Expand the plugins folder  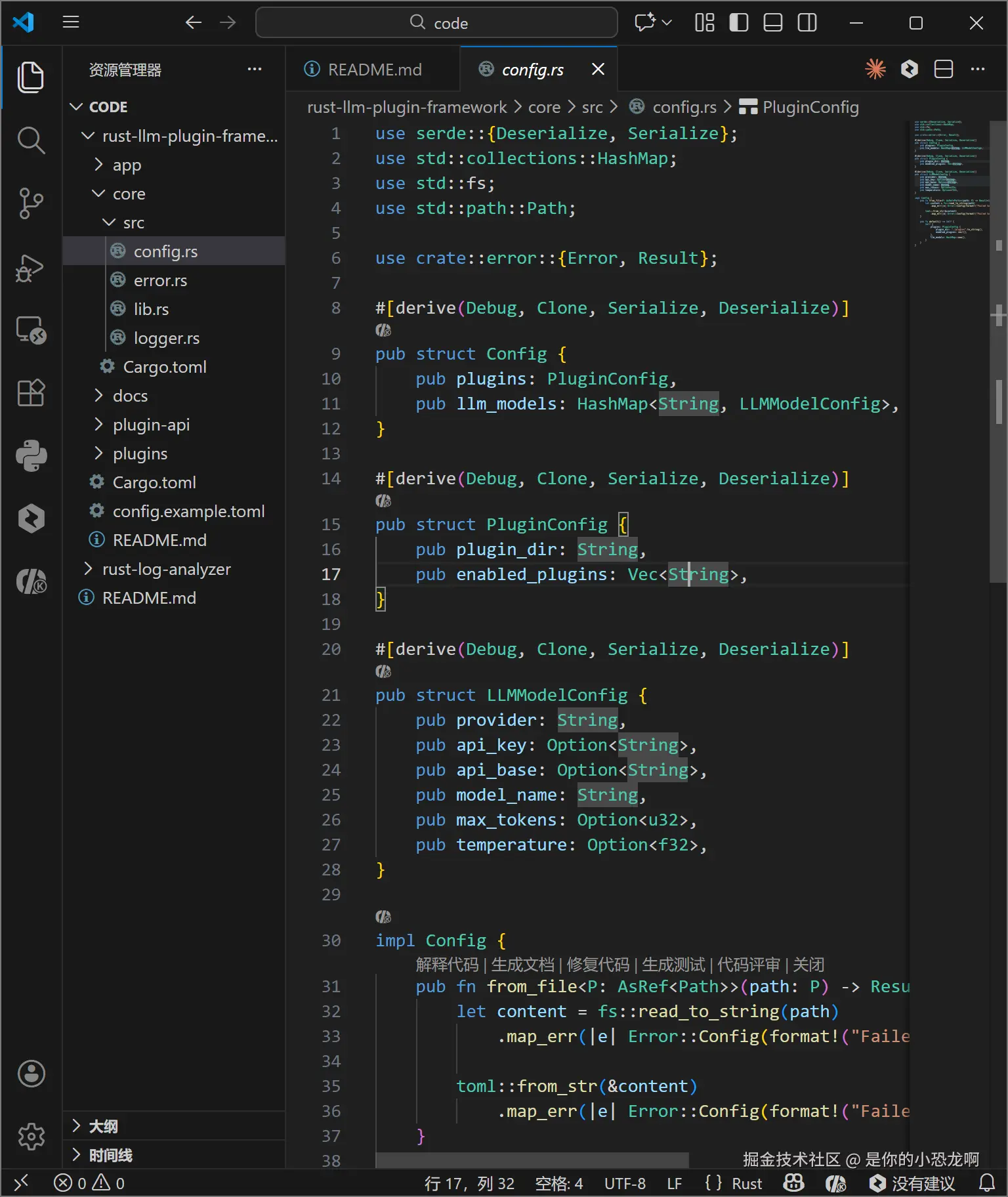[174, 453]
